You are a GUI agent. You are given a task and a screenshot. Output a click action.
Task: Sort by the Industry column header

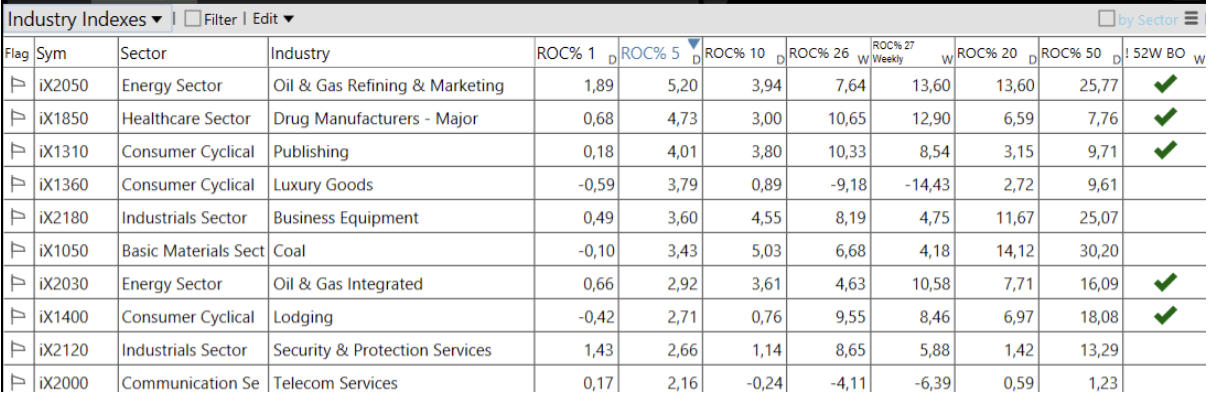pos(300,54)
